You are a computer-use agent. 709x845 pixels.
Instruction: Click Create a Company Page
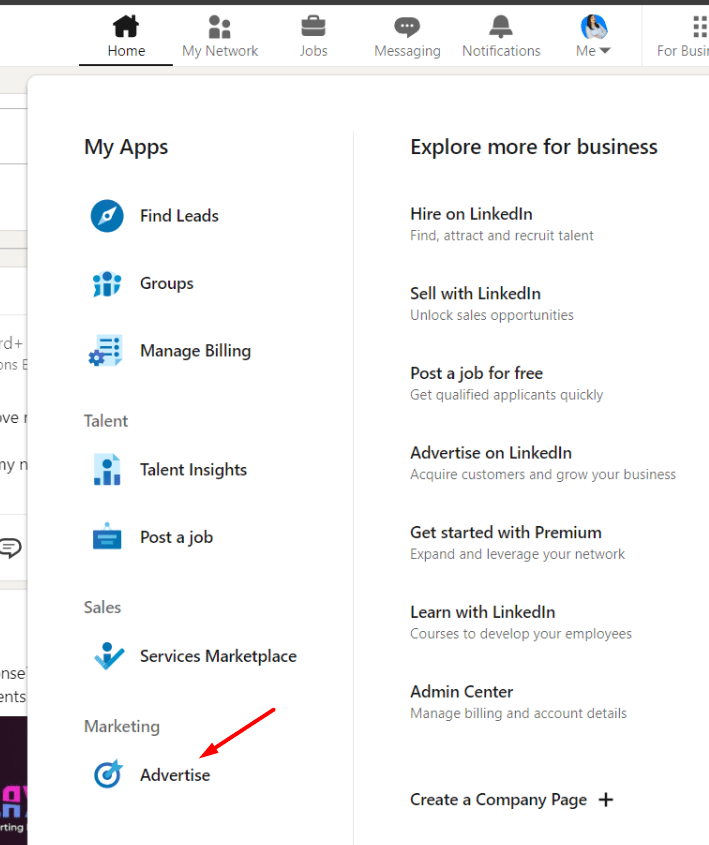click(498, 800)
